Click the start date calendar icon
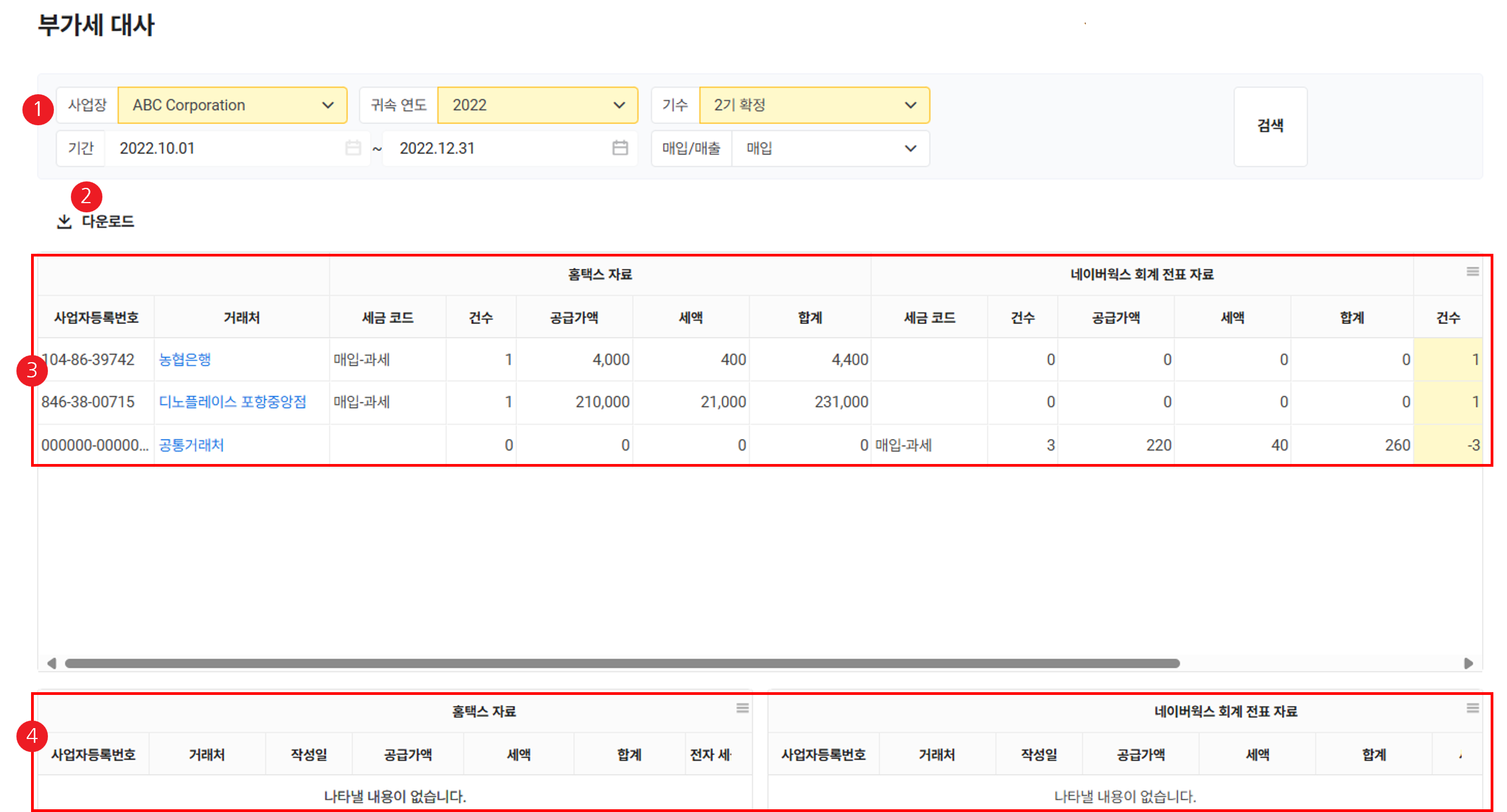 pyautogui.click(x=353, y=148)
